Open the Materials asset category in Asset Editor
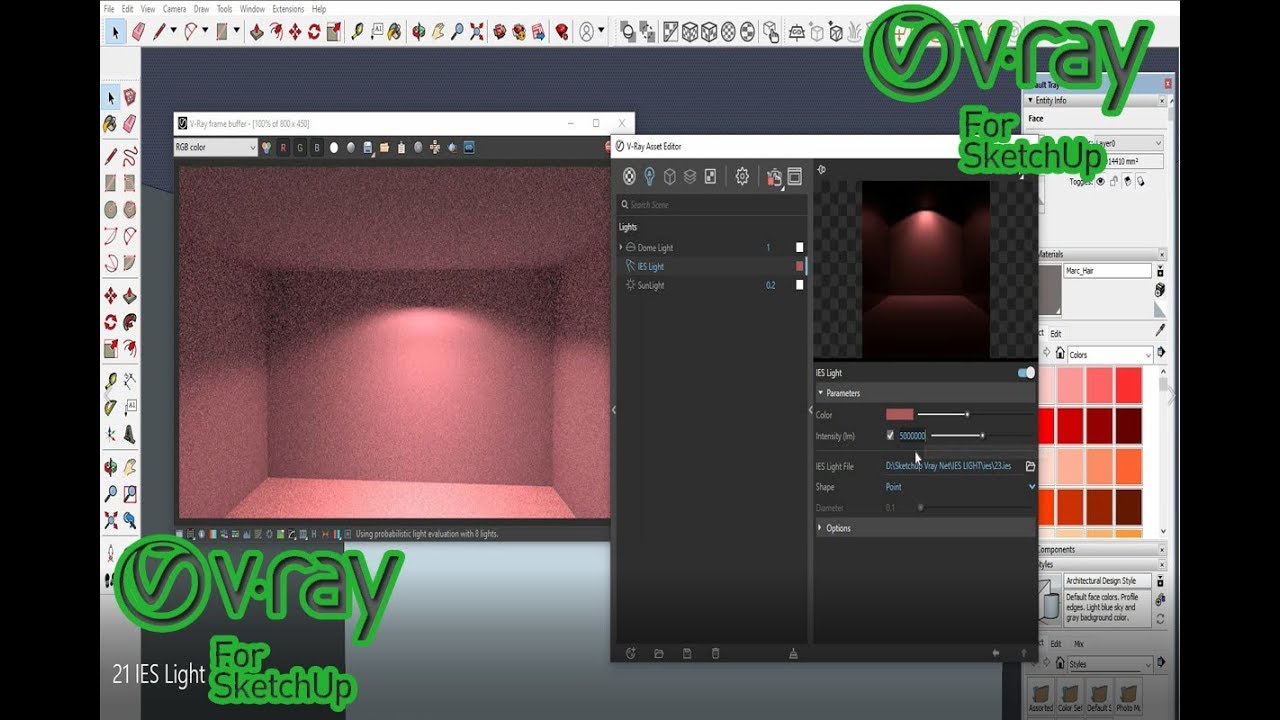 [629, 176]
